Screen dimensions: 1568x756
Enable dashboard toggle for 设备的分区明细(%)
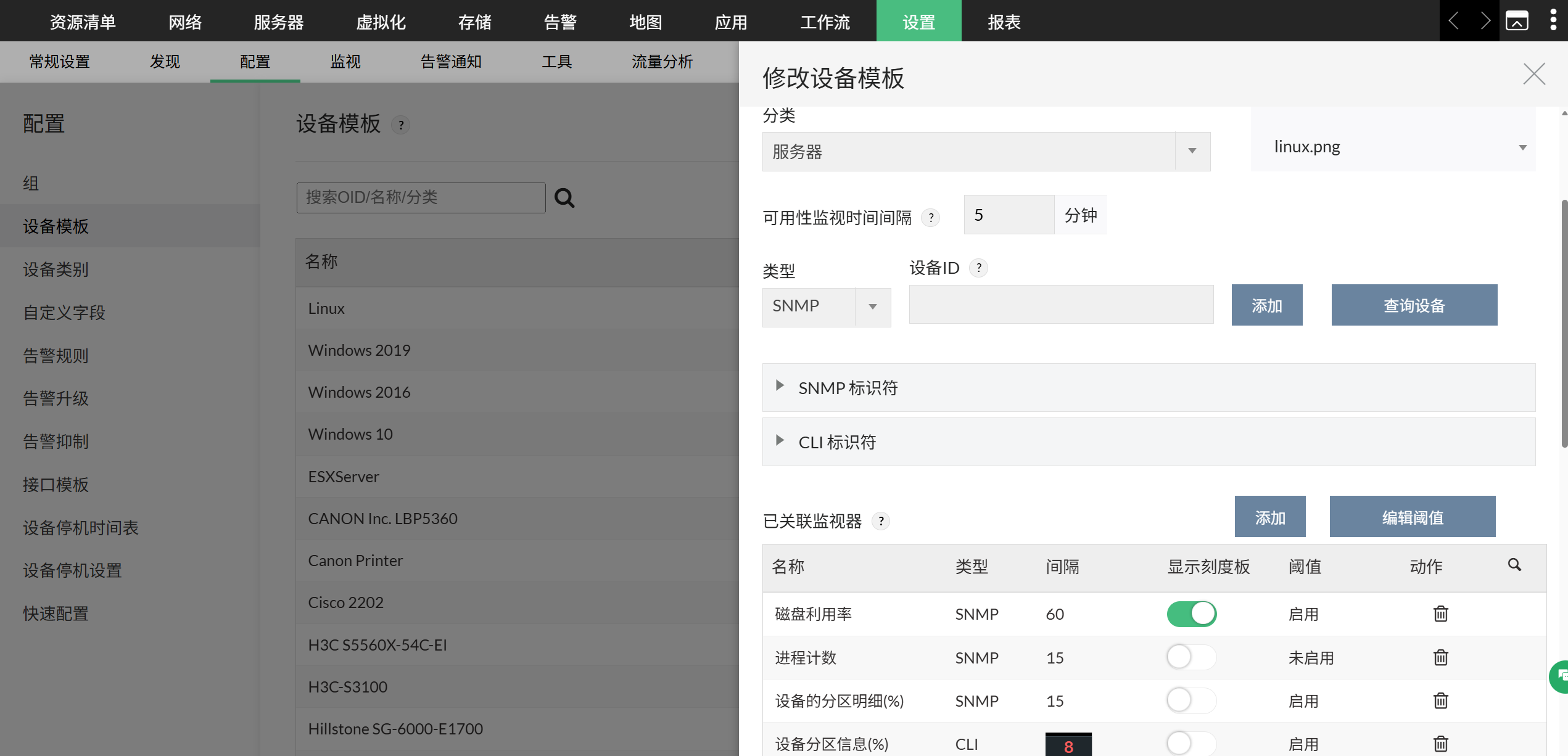tap(1191, 701)
